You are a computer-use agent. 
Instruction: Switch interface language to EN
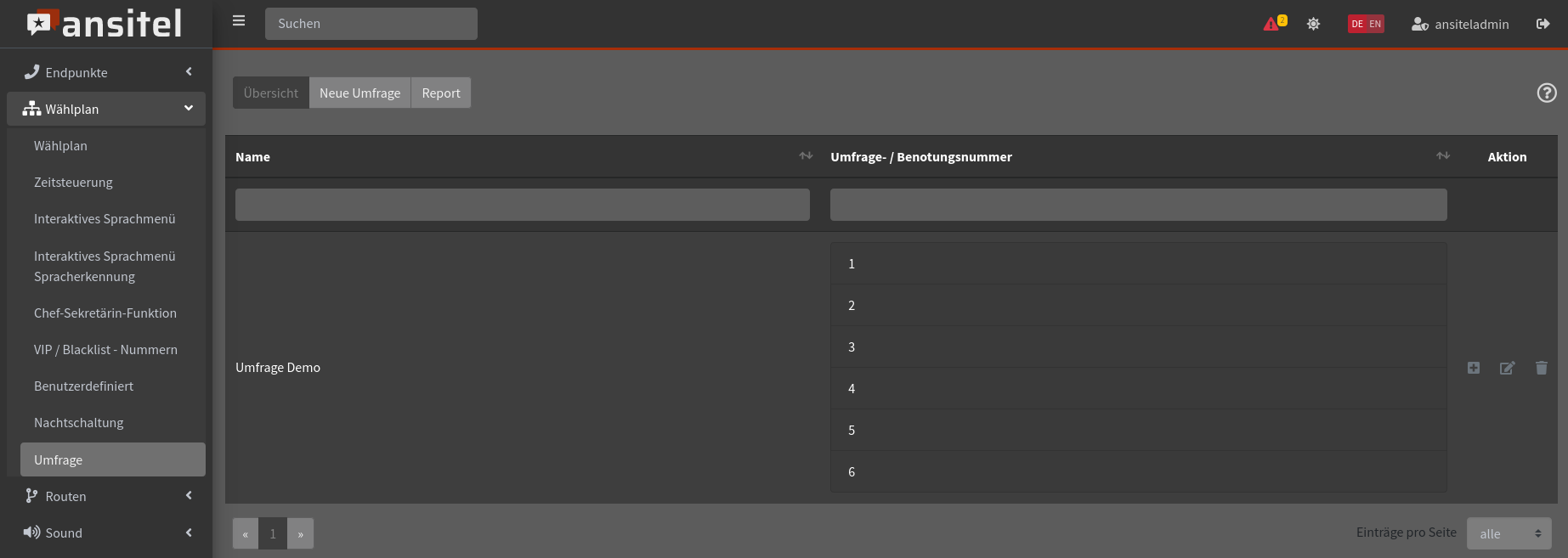1375,24
